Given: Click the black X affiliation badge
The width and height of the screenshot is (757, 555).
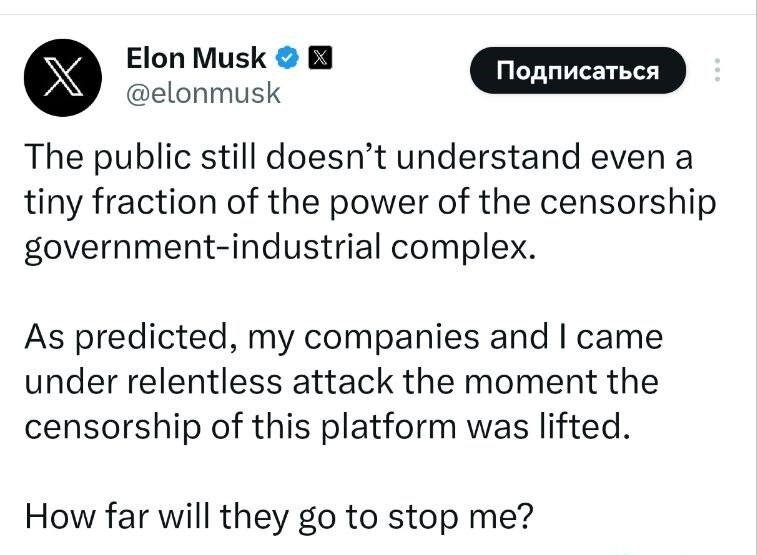Looking at the screenshot, I should tap(320, 58).
